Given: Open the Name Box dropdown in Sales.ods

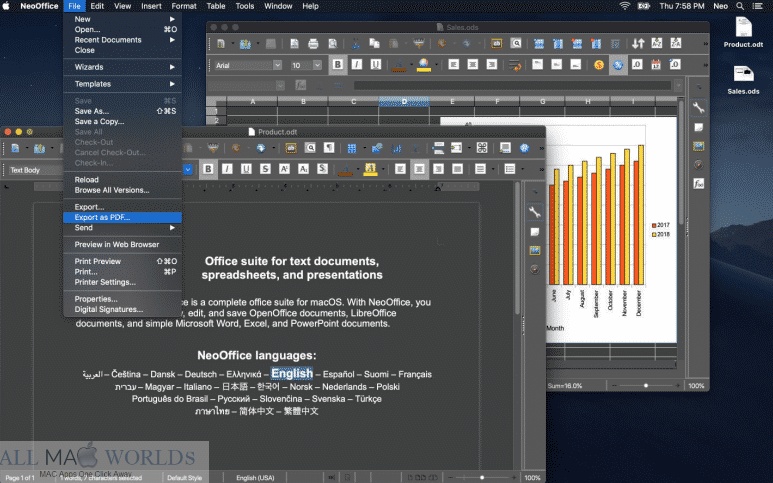Looking at the screenshot, I should click(280, 86).
